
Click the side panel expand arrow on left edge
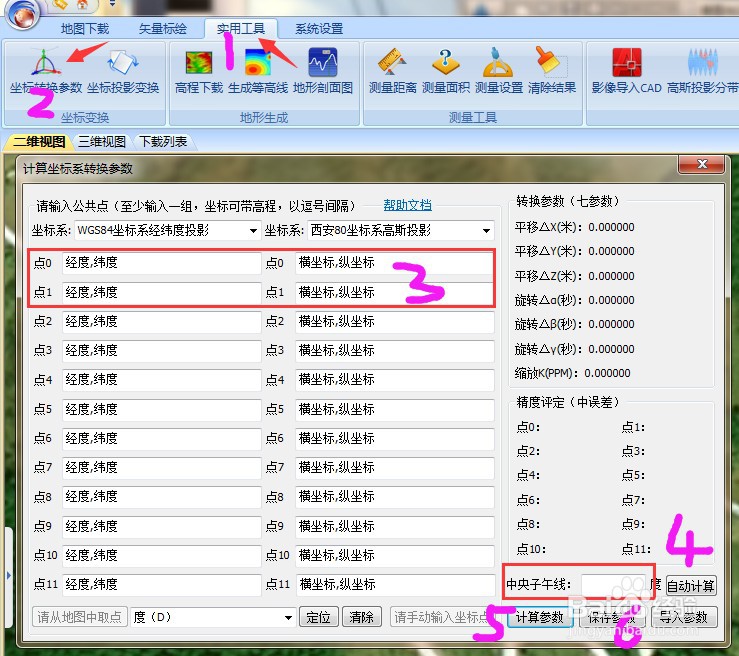(x=8, y=575)
